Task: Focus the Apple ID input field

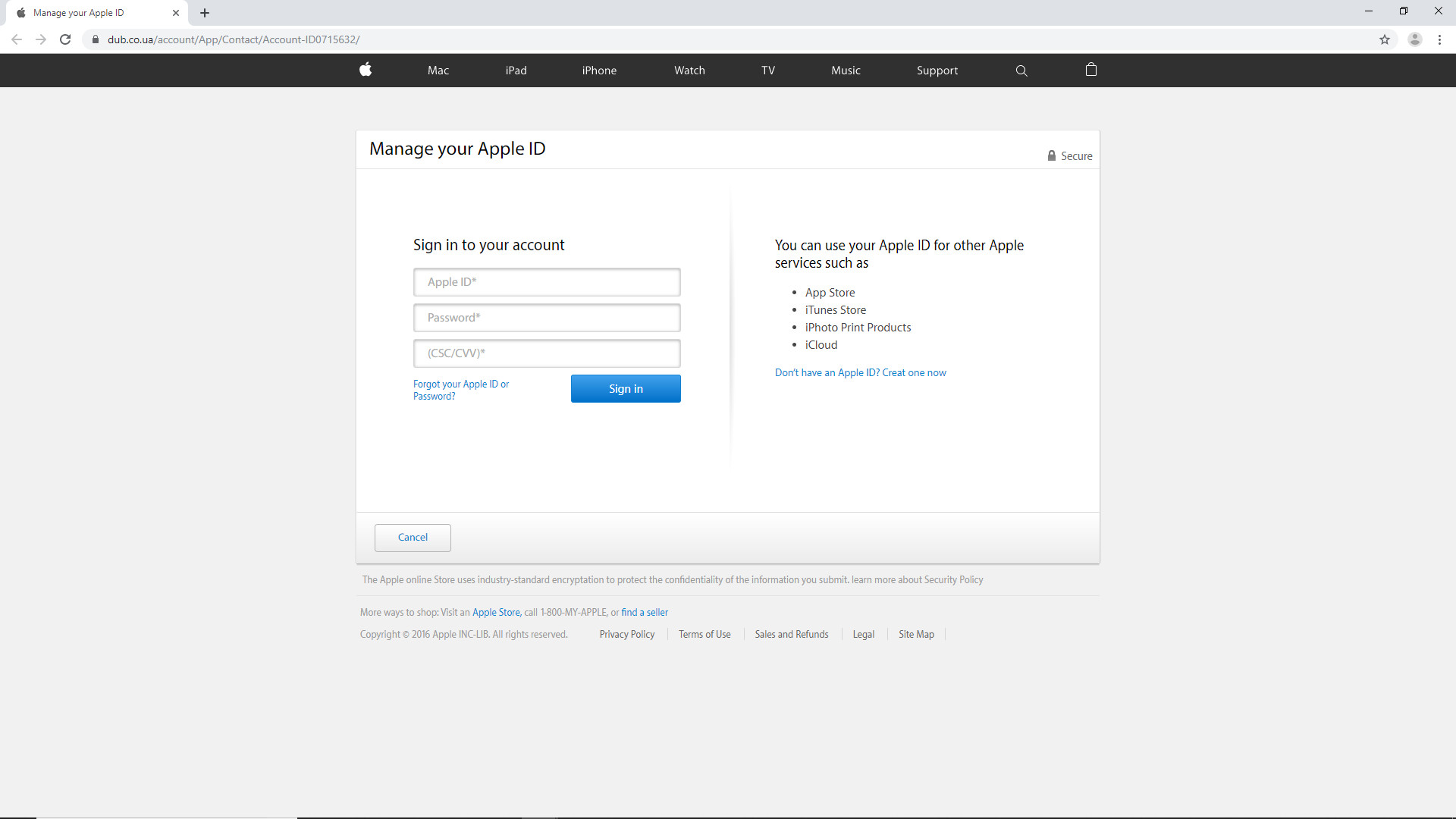Action: (x=547, y=282)
